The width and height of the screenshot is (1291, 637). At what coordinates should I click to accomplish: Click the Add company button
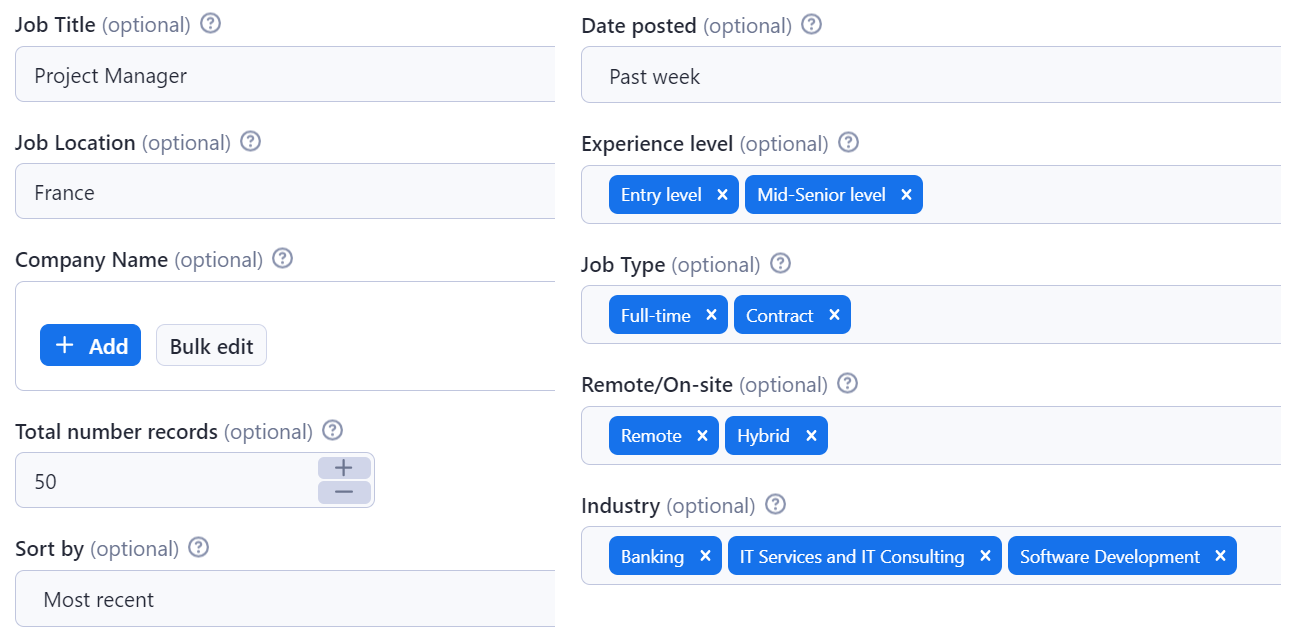(90, 345)
